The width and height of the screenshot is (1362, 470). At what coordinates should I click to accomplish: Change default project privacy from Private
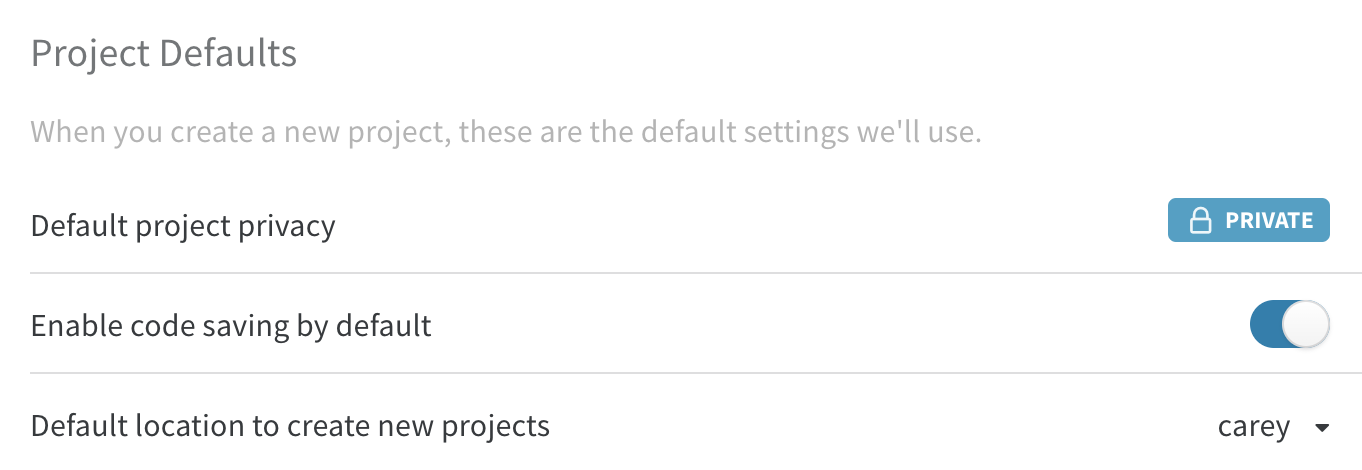(1248, 221)
